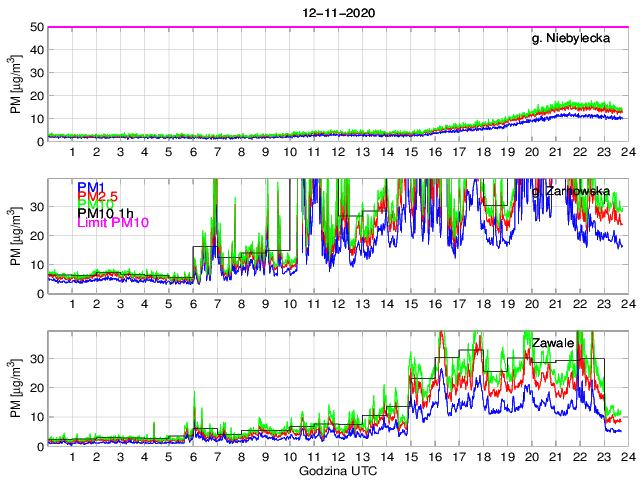Click the 50 tick on top plot's y-axis

(x=36, y=27)
